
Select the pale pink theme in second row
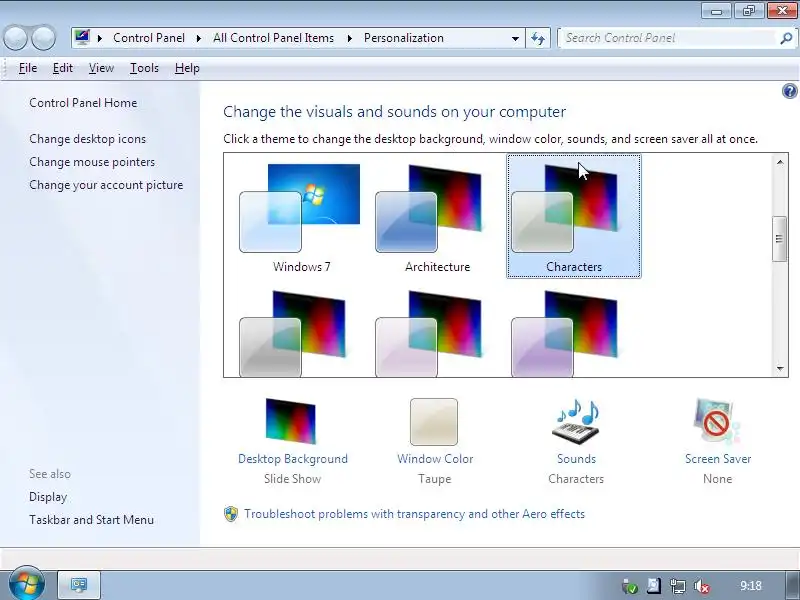[x=429, y=334]
